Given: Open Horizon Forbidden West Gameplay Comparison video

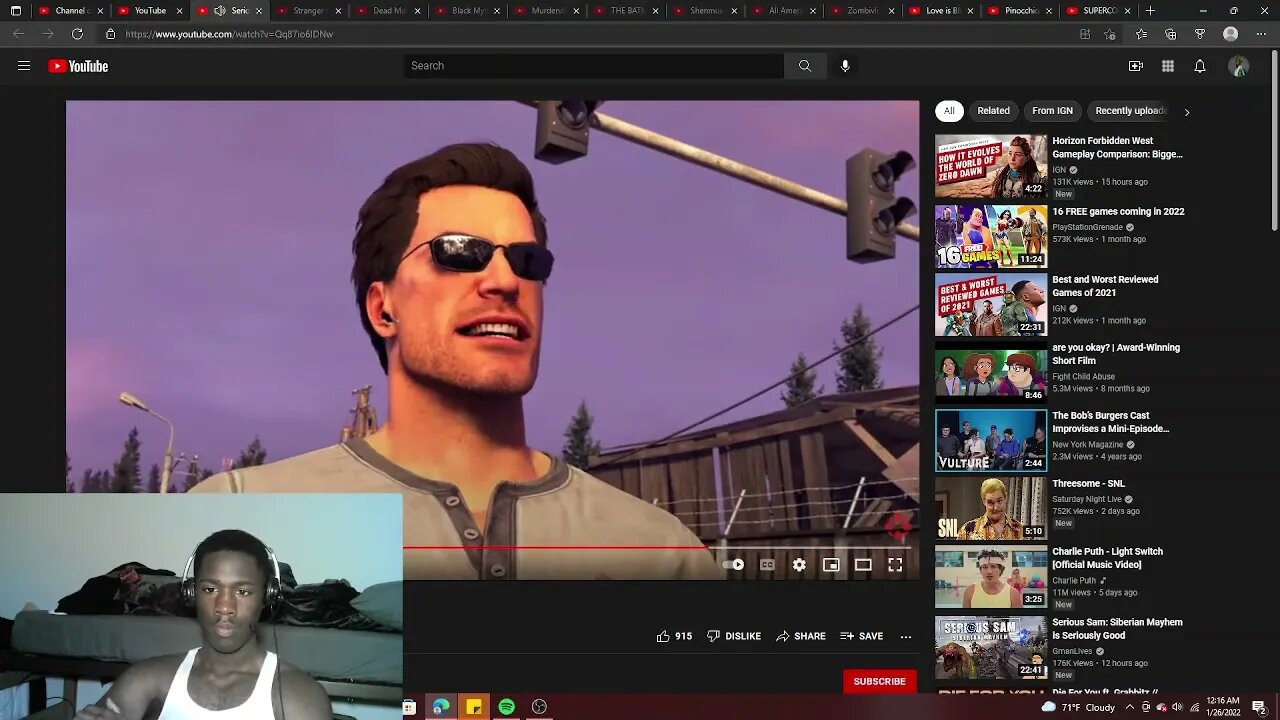Looking at the screenshot, I should (x=1117, y=147).
